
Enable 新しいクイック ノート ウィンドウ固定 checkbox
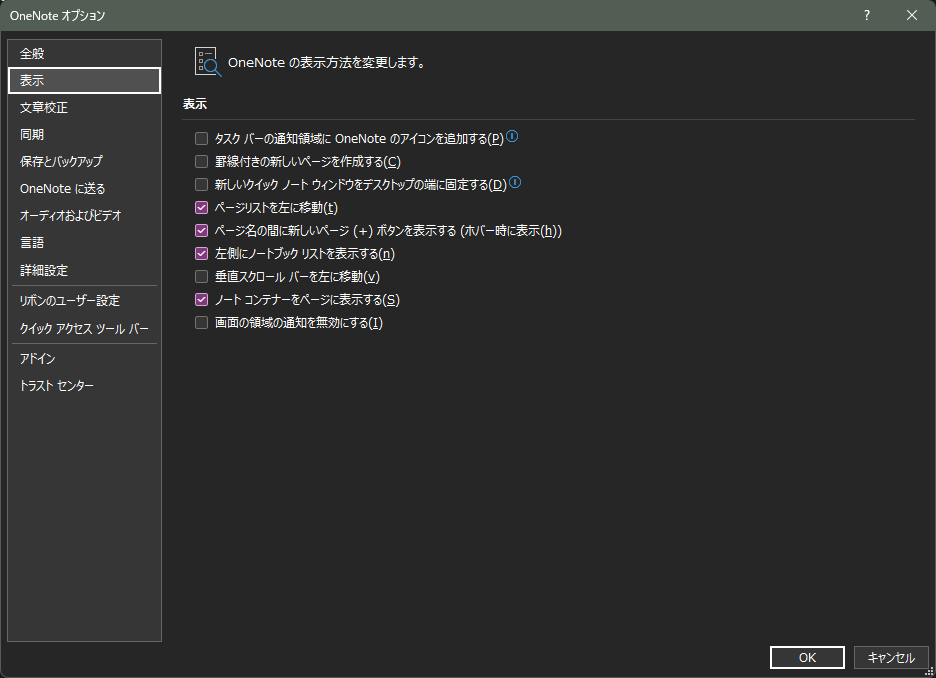(202, 185)
